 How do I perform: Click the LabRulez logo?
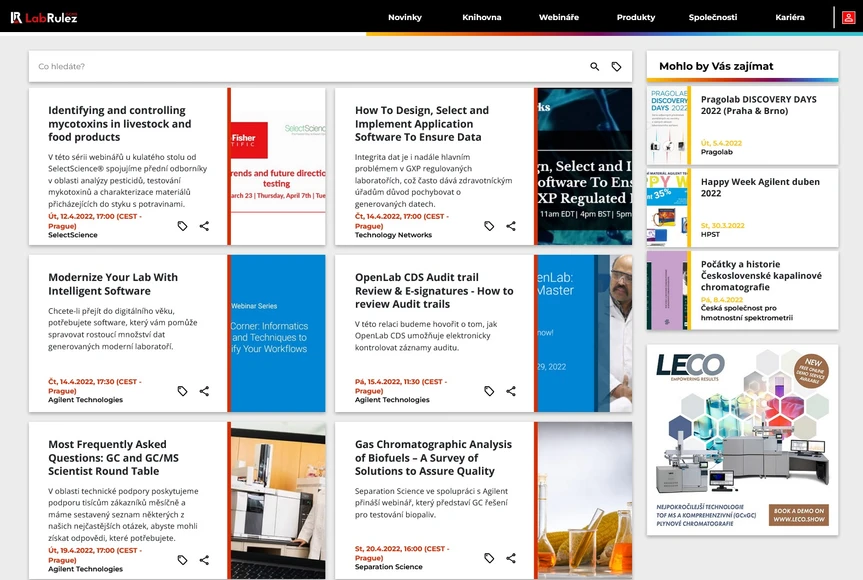click(44, 18)
